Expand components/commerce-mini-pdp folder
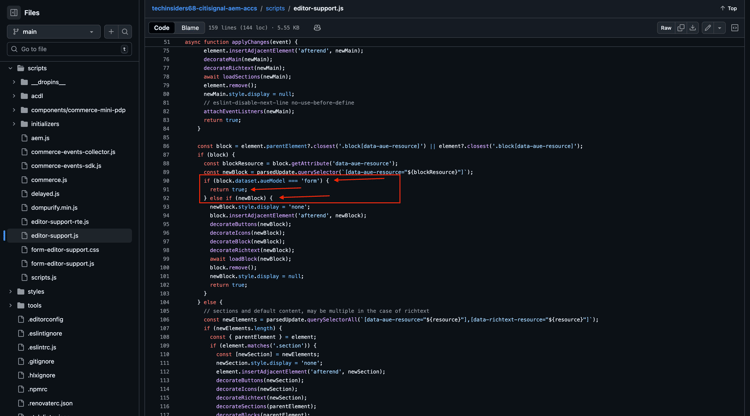The width and height of the screenshot is (750, 416). click(14, 110)
